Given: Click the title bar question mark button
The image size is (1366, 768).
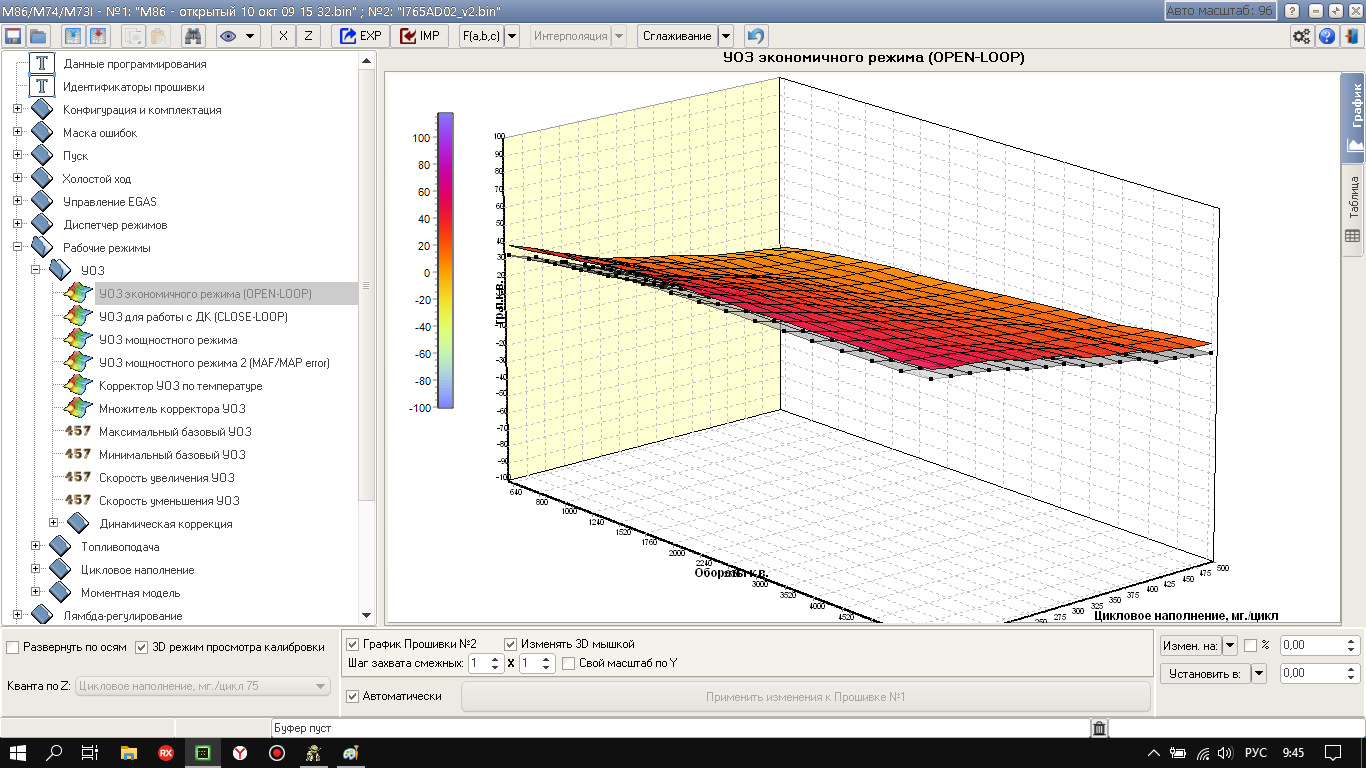Looking at the screenshot, I should [x=1293, y=10].
